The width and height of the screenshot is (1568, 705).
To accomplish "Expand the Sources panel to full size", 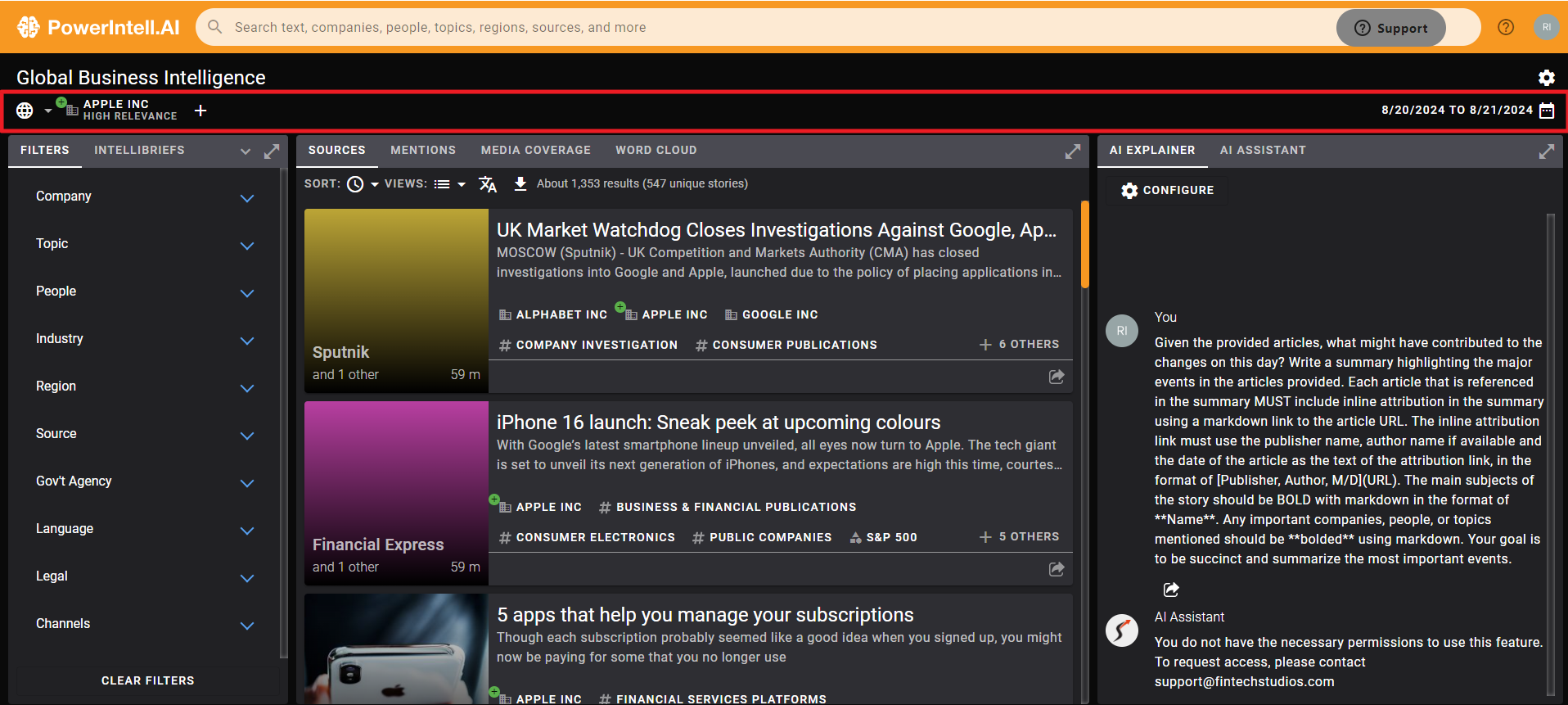I will click(1073, 151).
